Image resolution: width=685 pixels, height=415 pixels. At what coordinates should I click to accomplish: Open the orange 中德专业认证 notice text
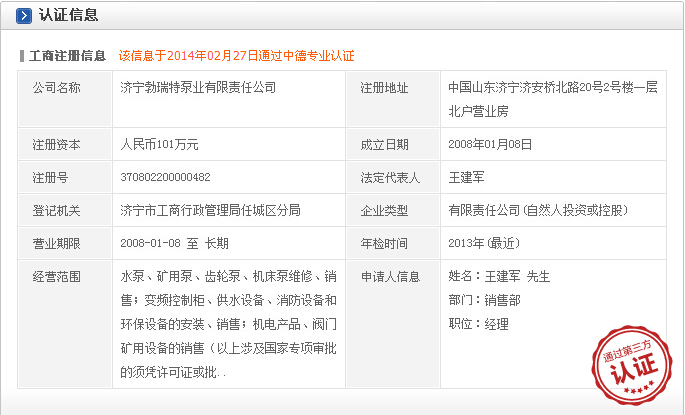(x=236, y=56)
